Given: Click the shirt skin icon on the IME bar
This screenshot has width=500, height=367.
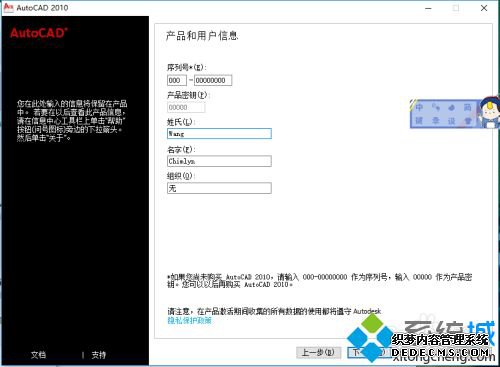Looking at the screenshot, I should [468, 121].
